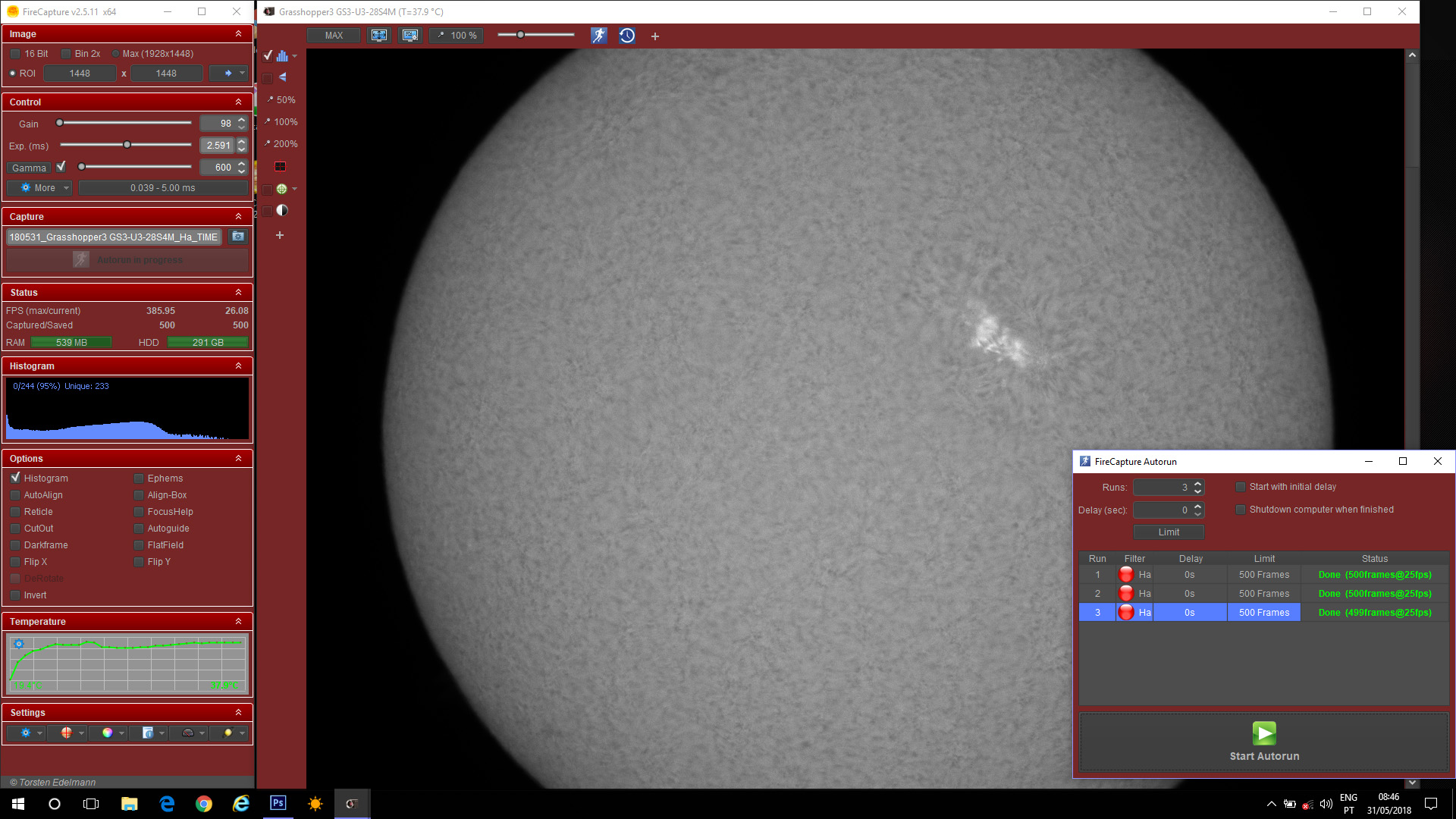
Task: Collapse the Capture panel
Action: pos(238,216)
